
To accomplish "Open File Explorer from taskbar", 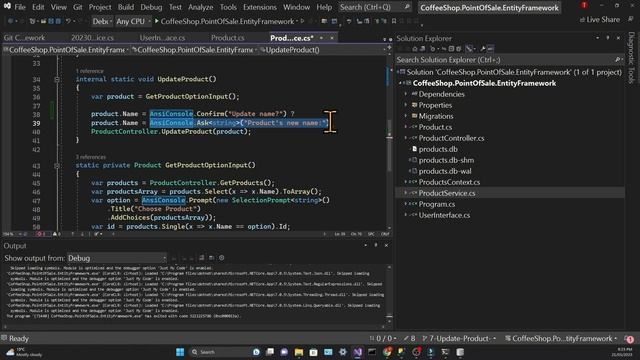I will pyautogui.click(x=299, y=352).
